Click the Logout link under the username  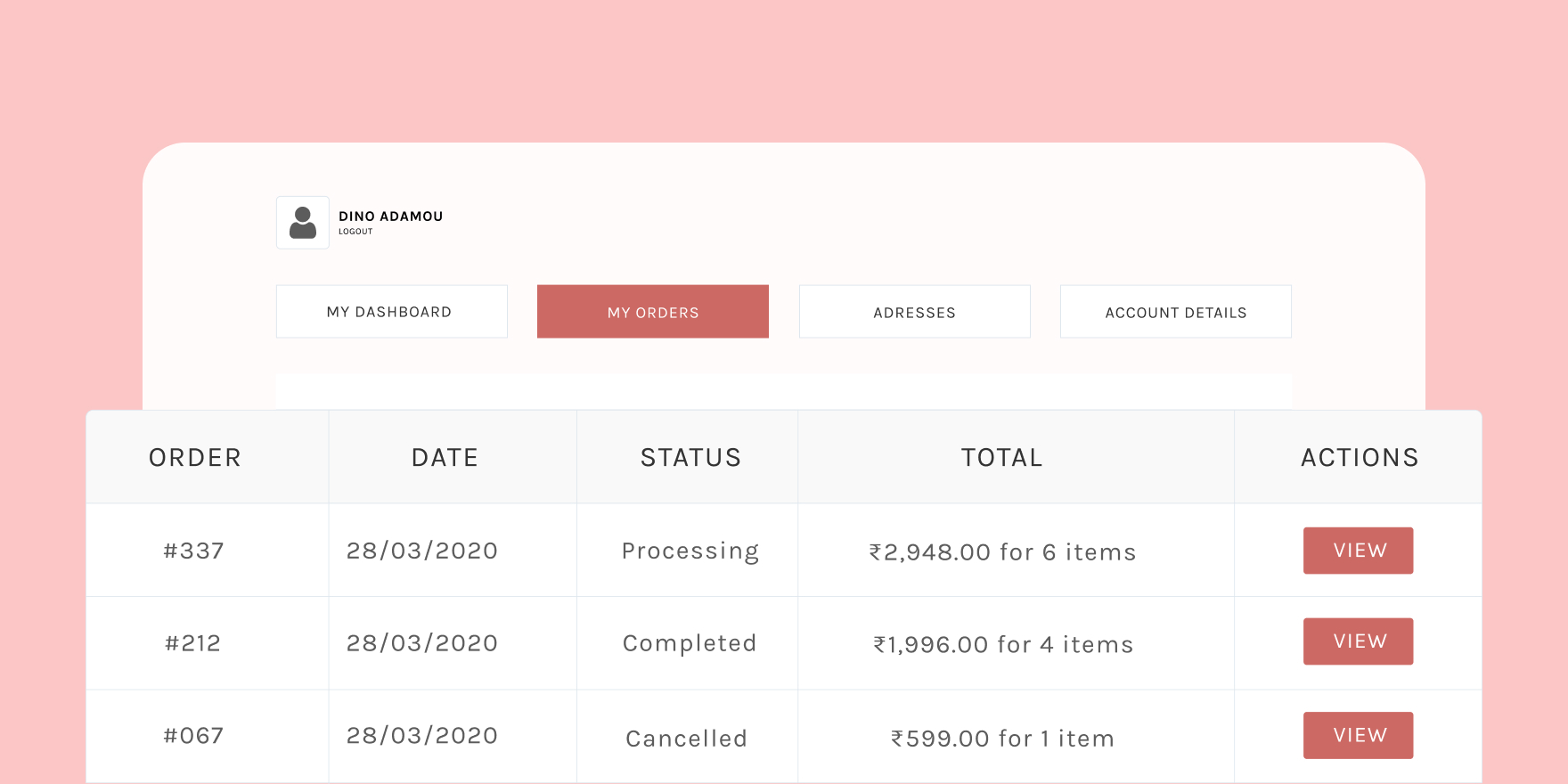pos(355,232)
